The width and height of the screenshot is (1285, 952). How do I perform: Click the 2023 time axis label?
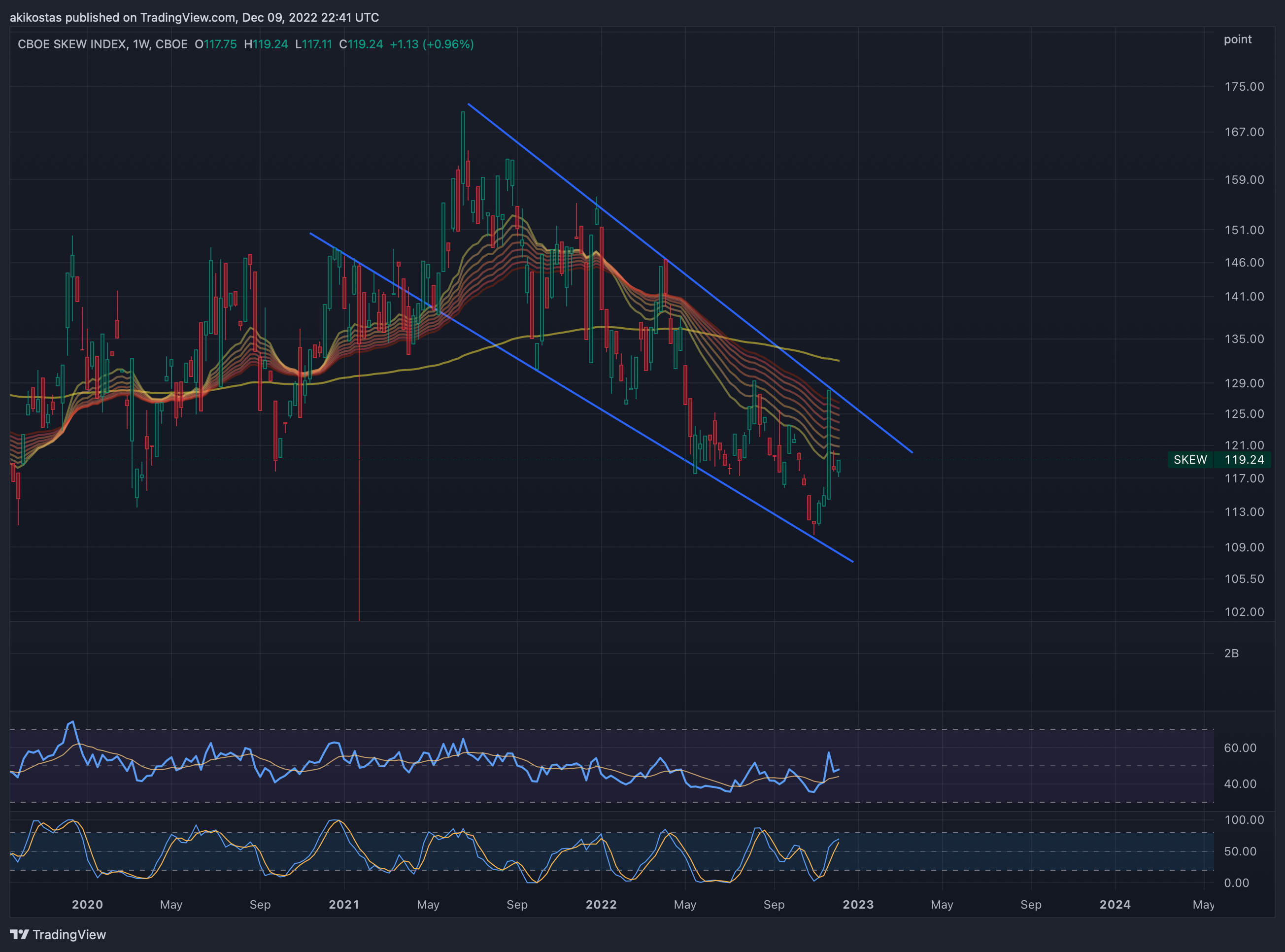click(859, 904)
